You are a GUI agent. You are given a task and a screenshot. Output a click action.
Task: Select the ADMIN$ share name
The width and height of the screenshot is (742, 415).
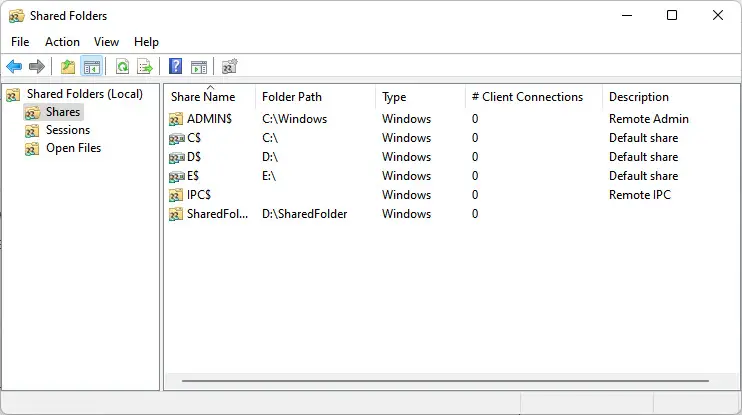[x=209, y=119]
